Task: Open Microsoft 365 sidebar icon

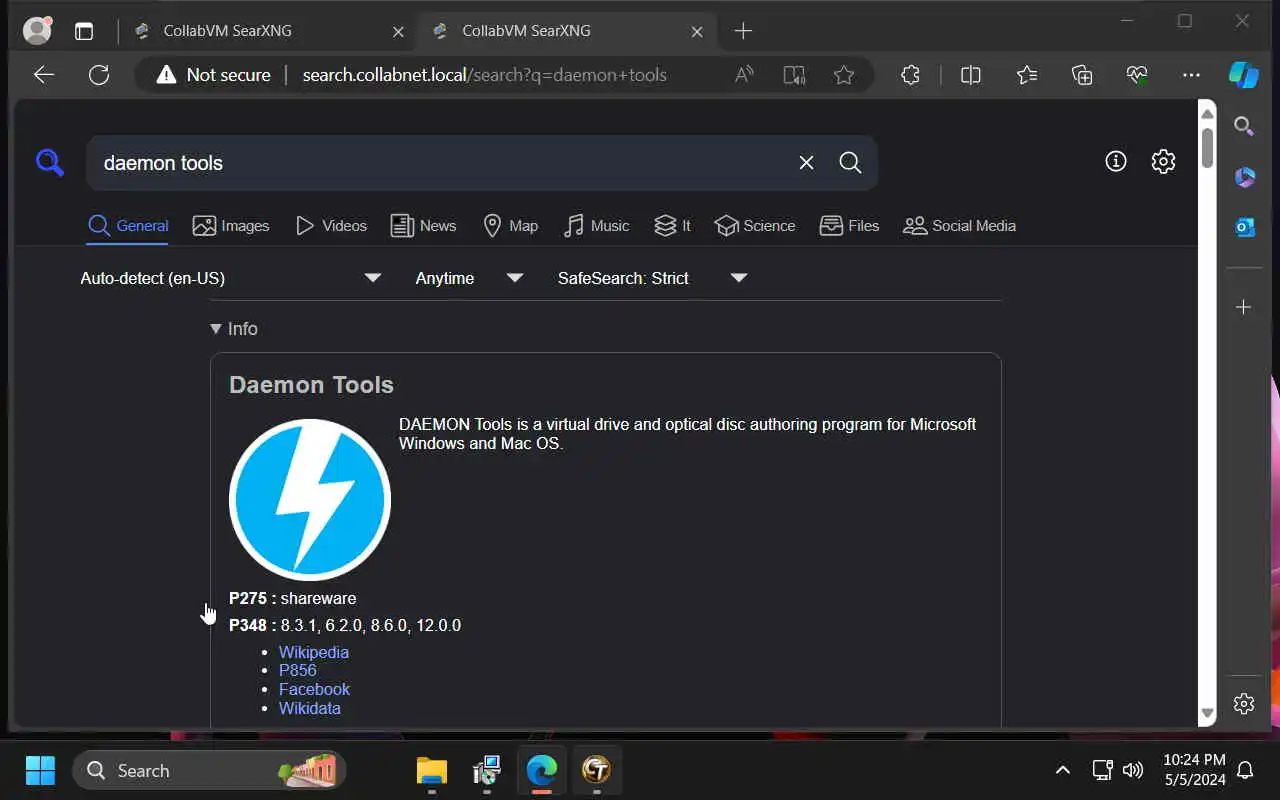Action: tap(1244, 177)
